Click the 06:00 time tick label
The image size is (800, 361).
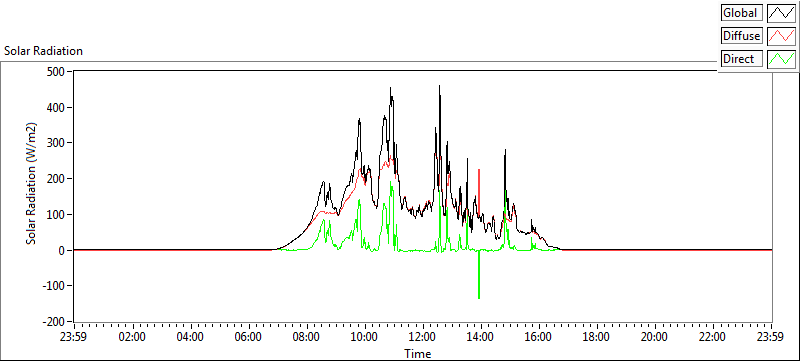(x=249, y=337)
